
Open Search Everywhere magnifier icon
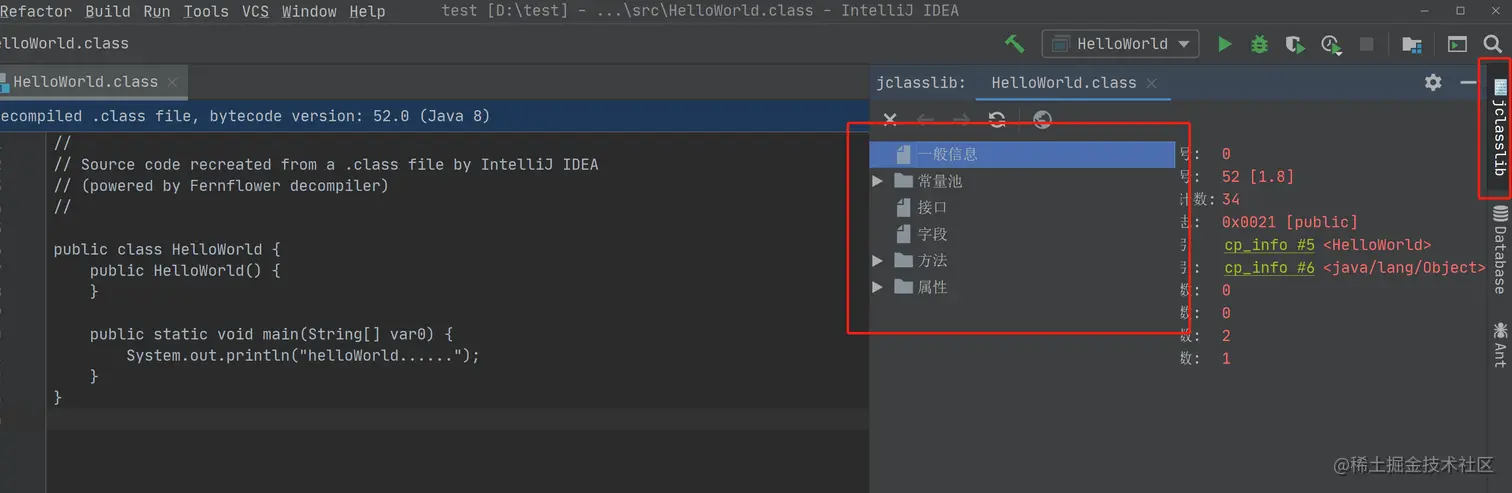click(x=1492, y=44)
